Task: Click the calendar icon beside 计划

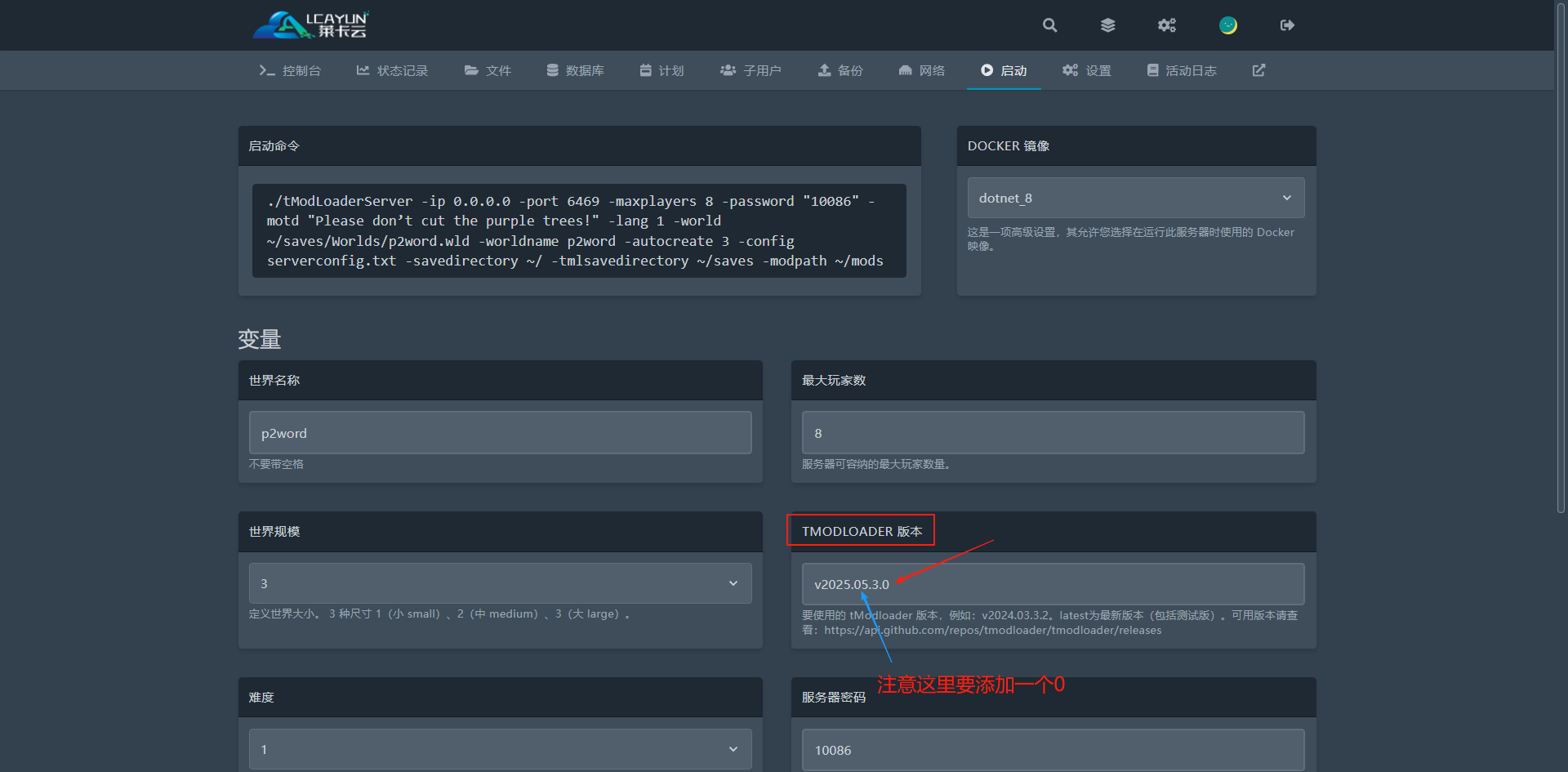Action: 645,70
